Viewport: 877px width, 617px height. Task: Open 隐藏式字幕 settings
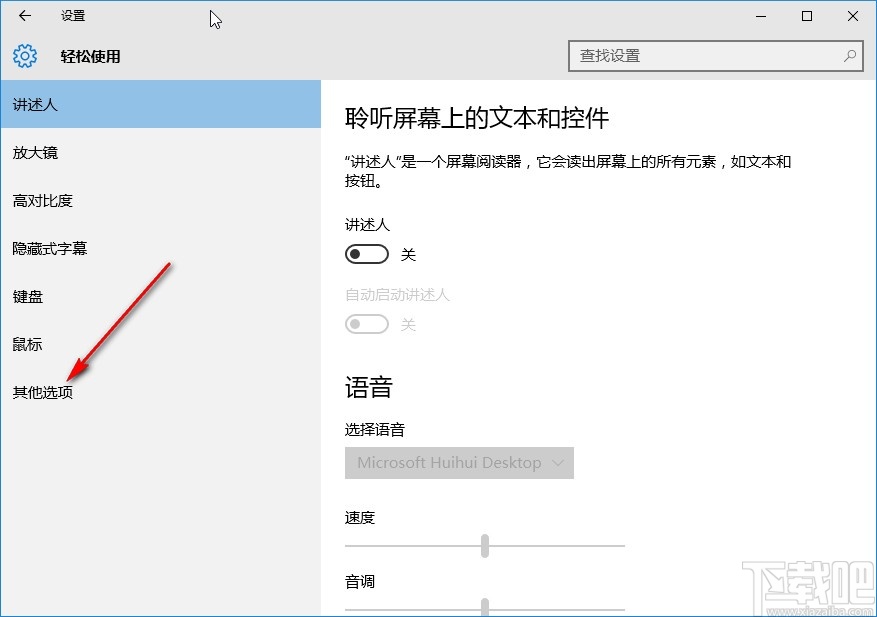pos(48,248)
